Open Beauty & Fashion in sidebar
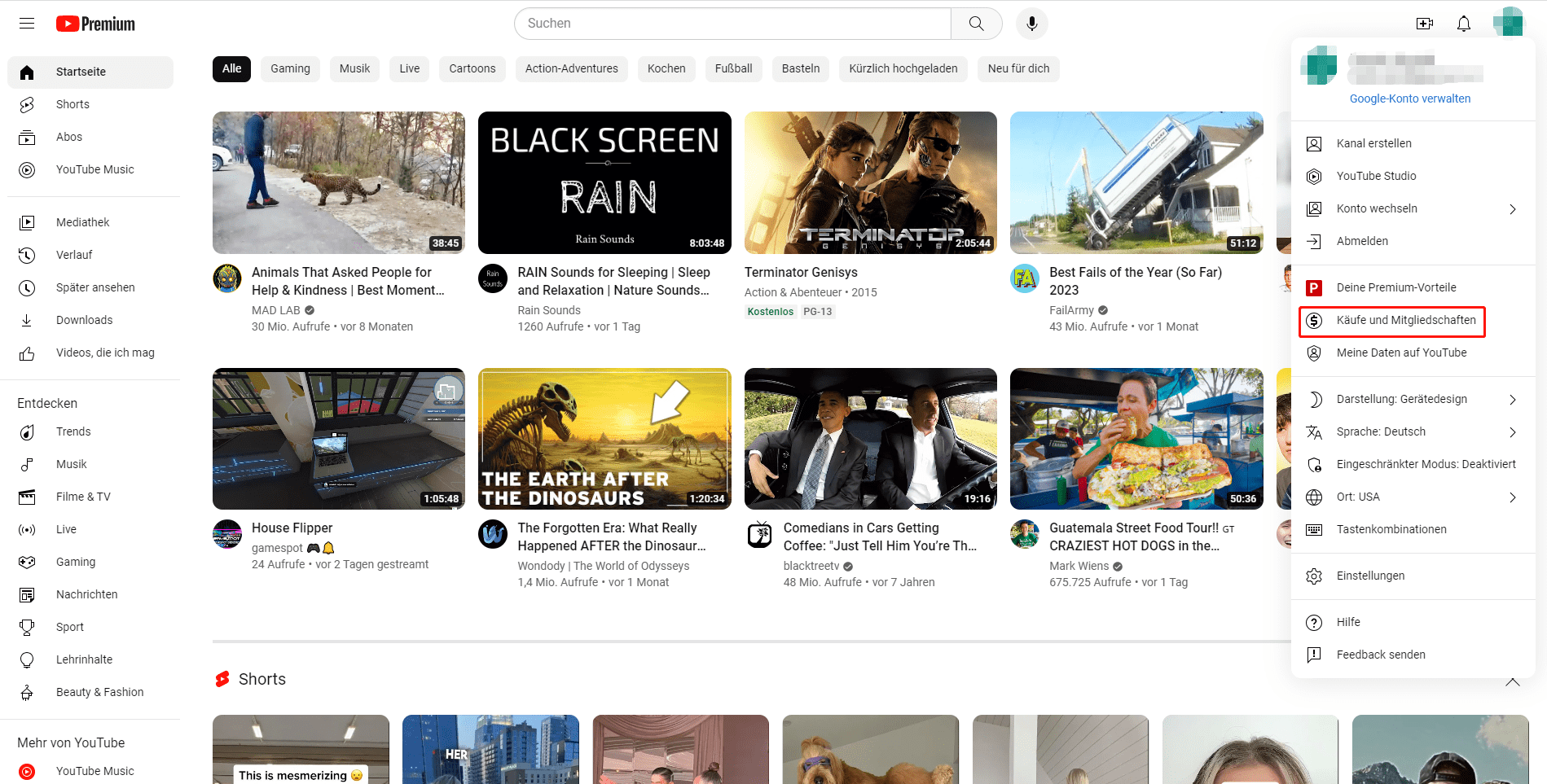This screenshot has height=784, width=1547. pyautogui.click(x=90, y=692)
